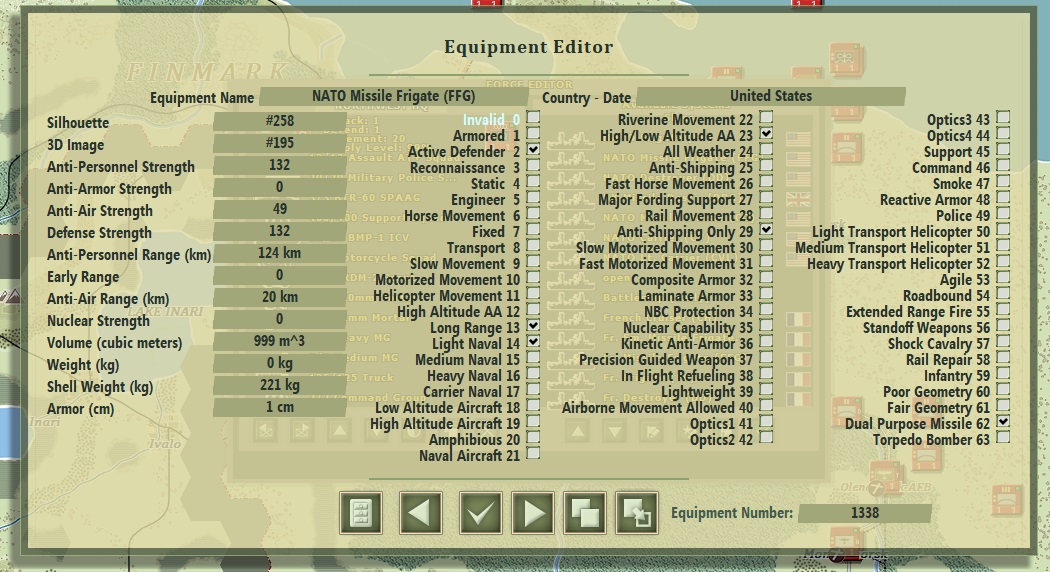Paste equipment with arrow-squares icon
The height and width of the screenshot is (572, 1050).
pos(637,513)
